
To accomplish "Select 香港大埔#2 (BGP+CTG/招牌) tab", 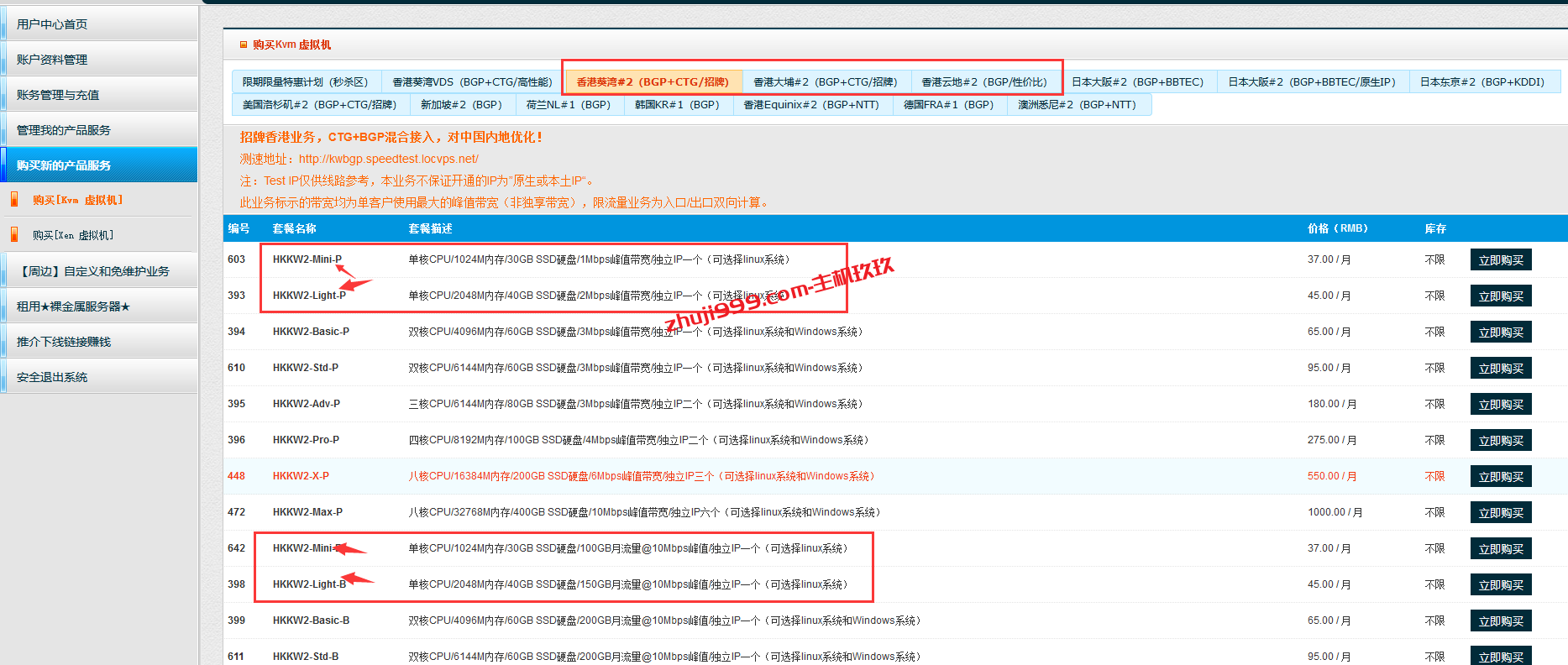I will [x=826, y=82].
